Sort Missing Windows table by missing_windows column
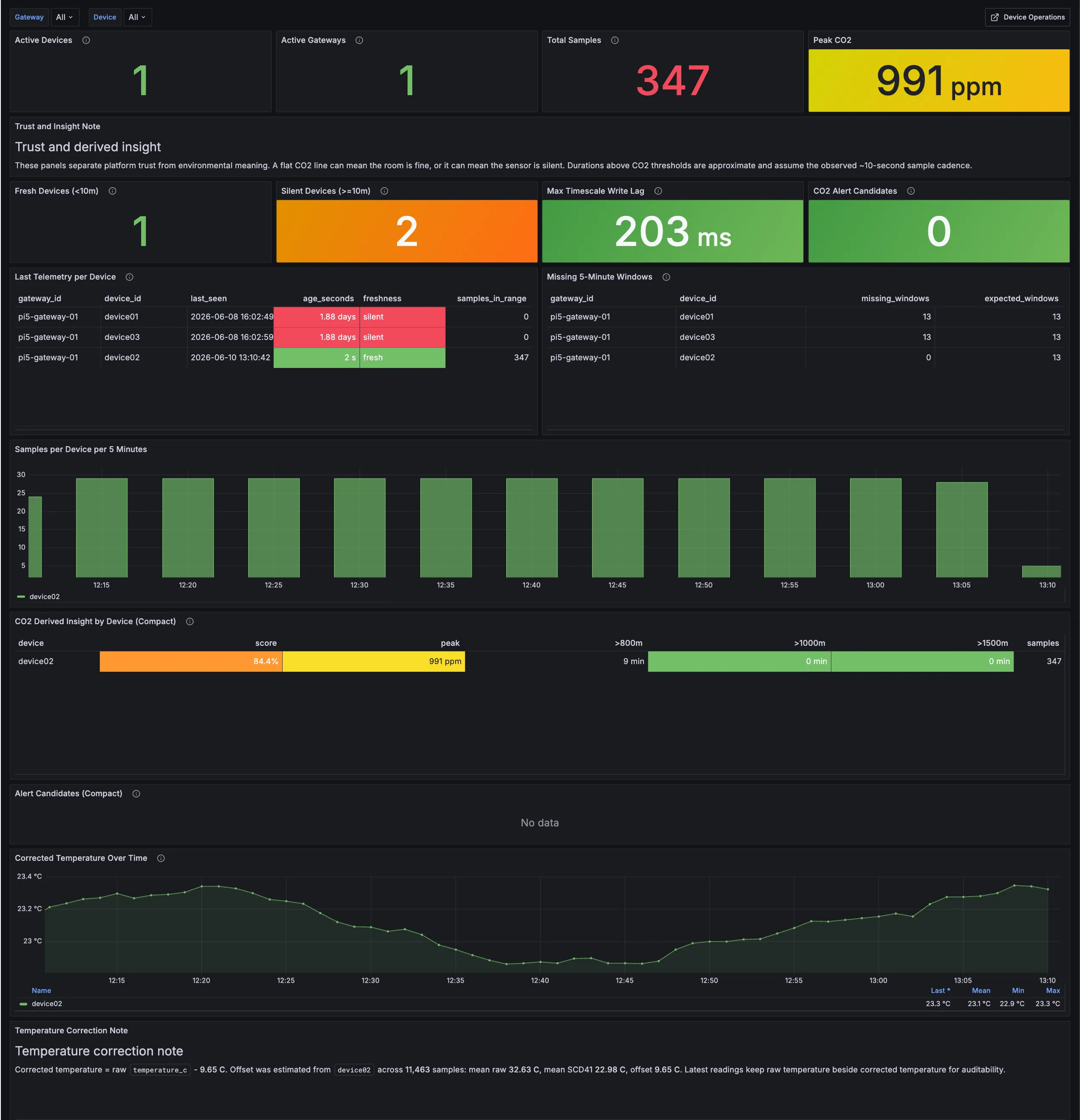1080x1120 pixels. [895, 298]
